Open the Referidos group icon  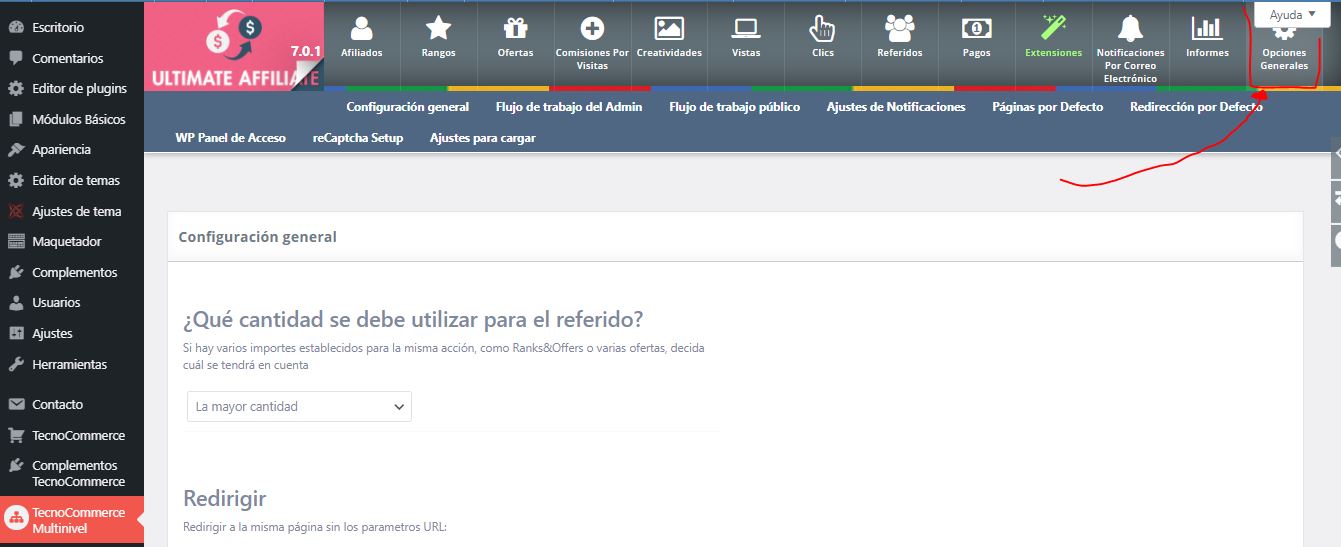tap(900, 28)
